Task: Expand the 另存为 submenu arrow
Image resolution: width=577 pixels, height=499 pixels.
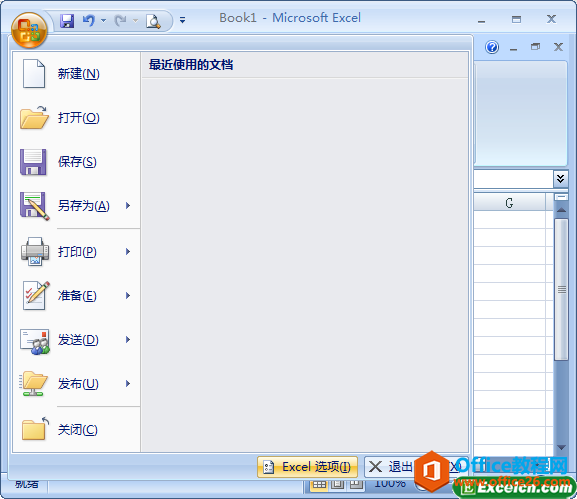Action: tap(128, 205)
